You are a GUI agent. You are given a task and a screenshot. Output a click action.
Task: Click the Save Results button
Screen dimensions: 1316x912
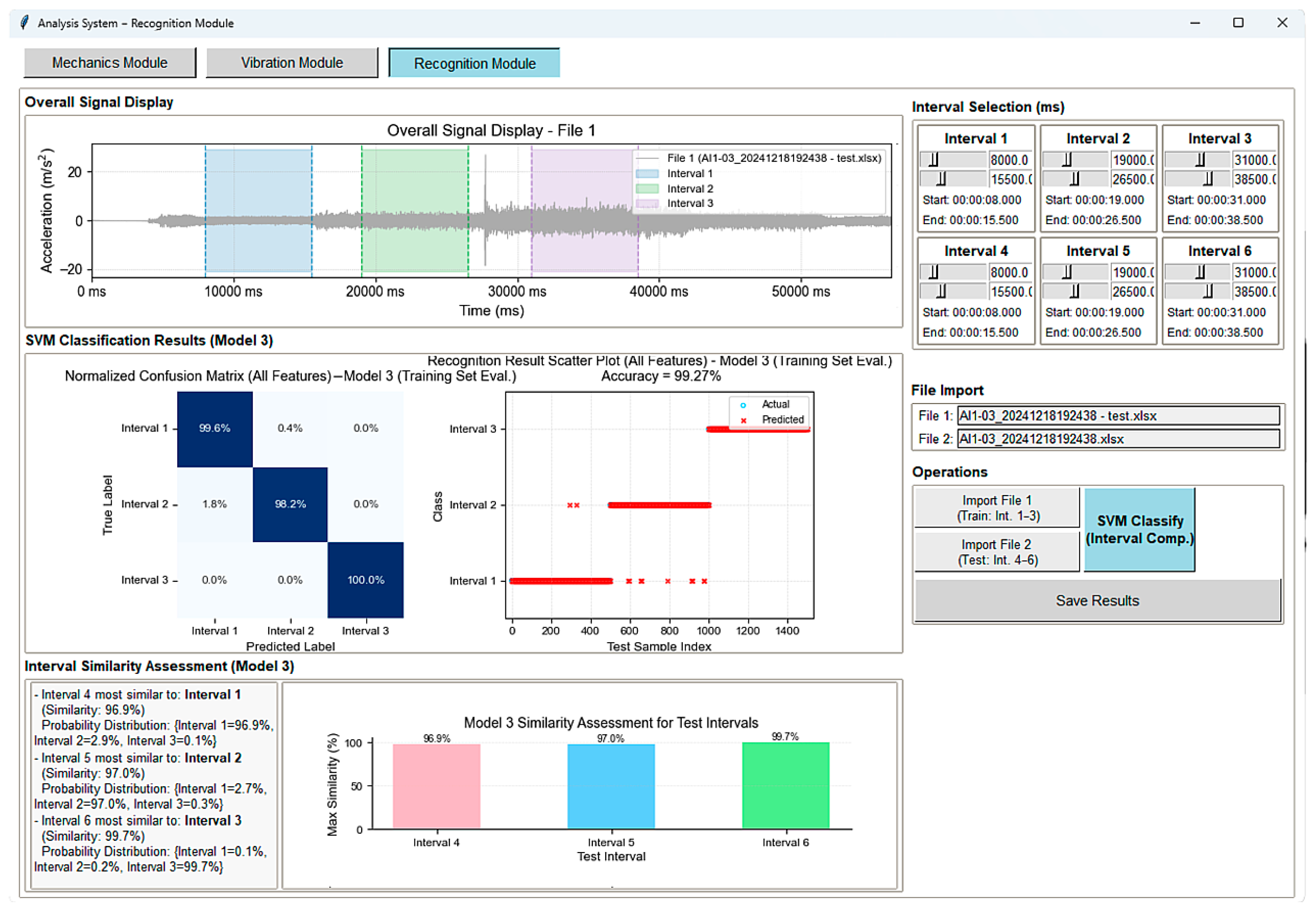[1096, 600]
